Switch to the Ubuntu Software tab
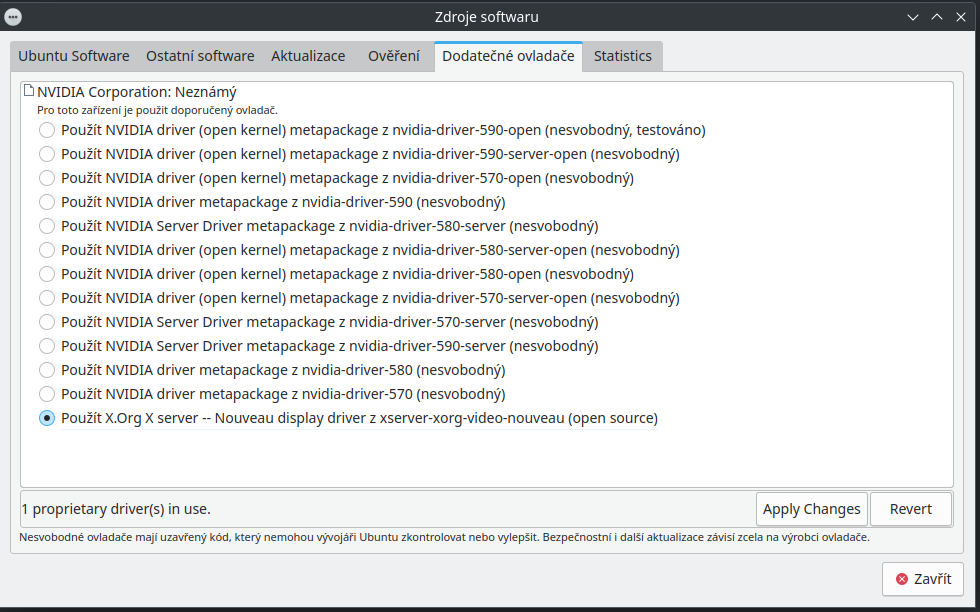The image size is (980, 612). pyautogui.click(x=73, y=56)
